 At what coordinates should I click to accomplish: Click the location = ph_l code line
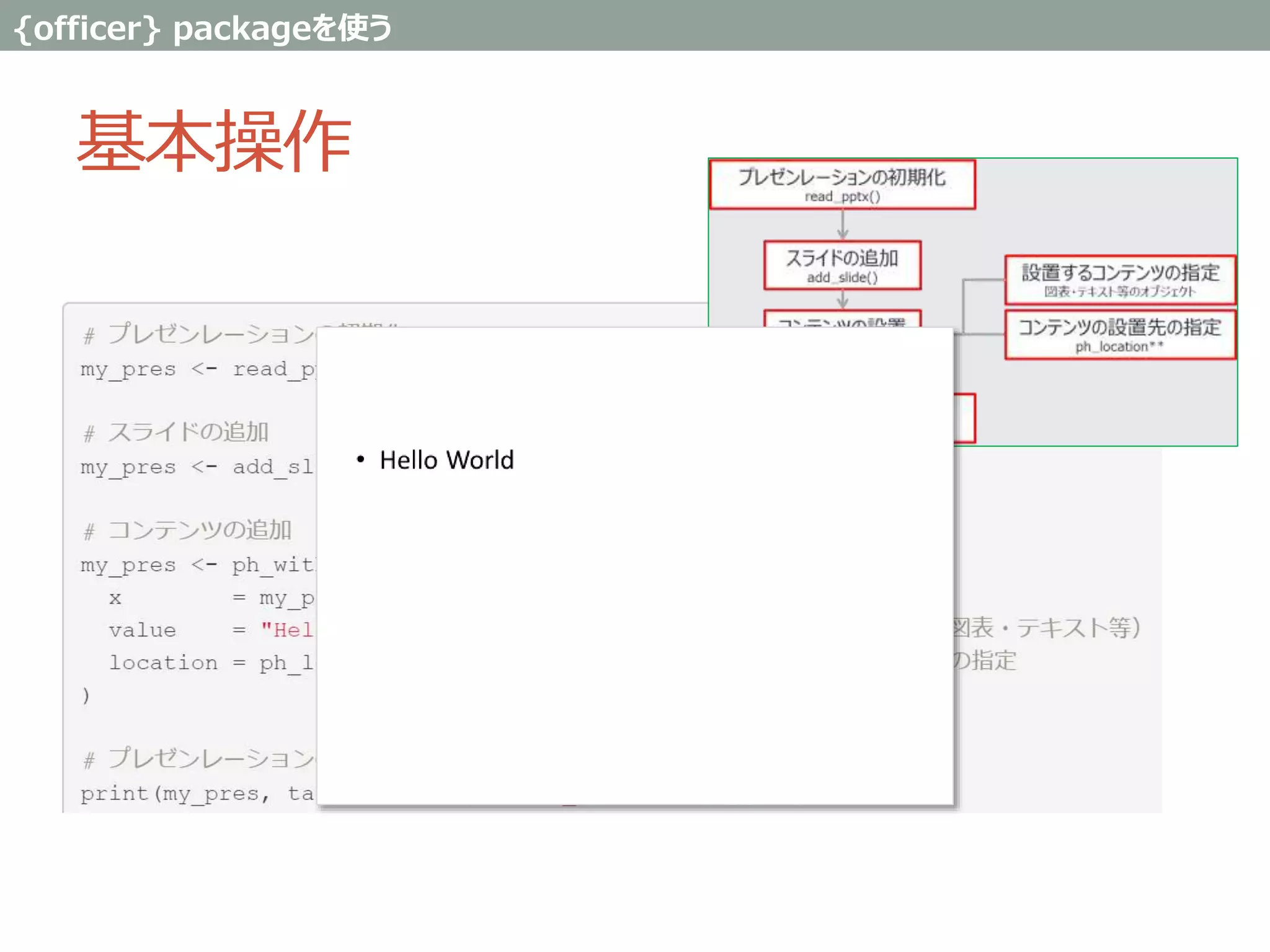[x=211, y=663]
